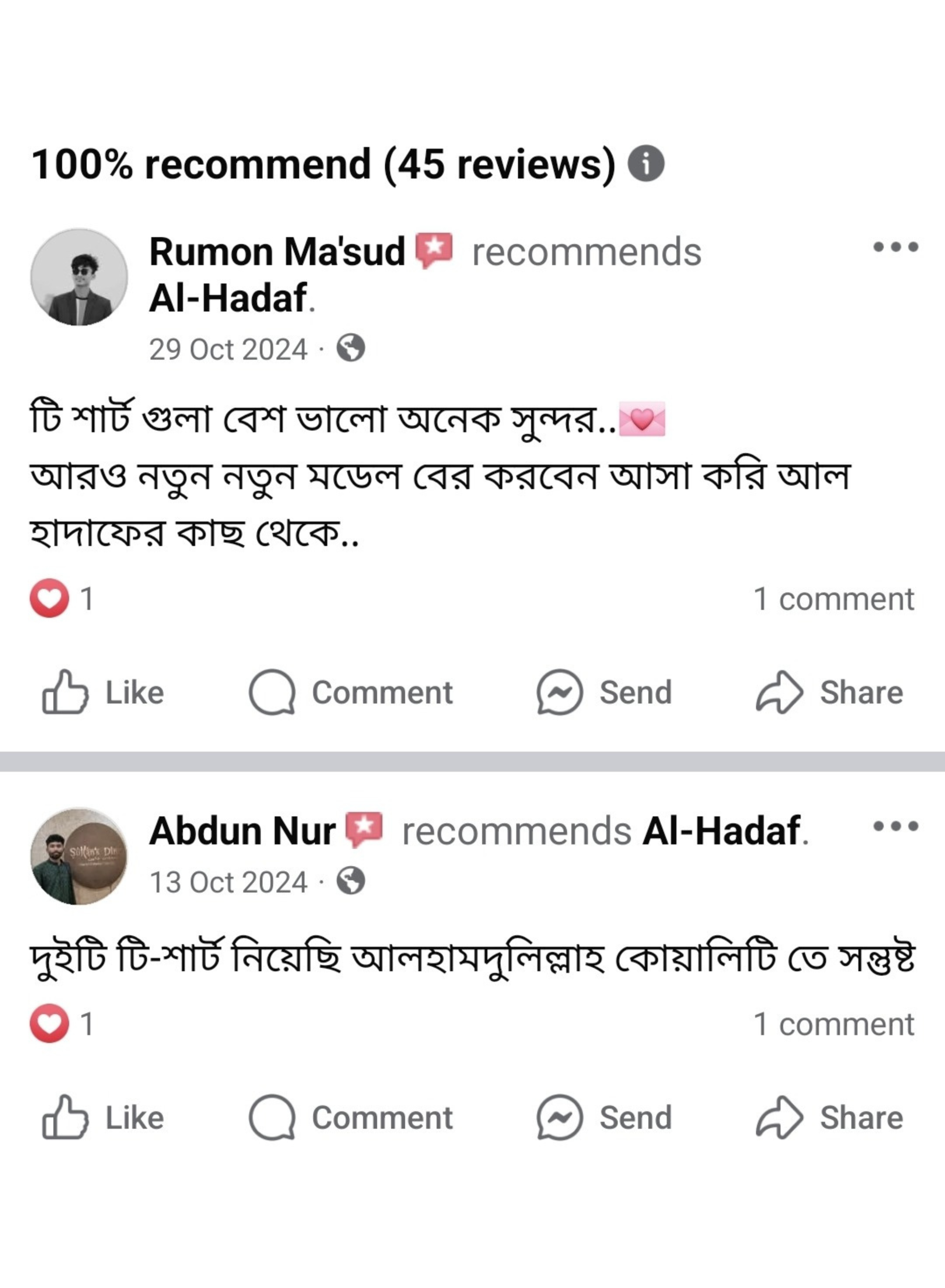Open Rumon Ma'sud's profile picture
Screen dimensions: 945x1288
[x=79, y=277]
